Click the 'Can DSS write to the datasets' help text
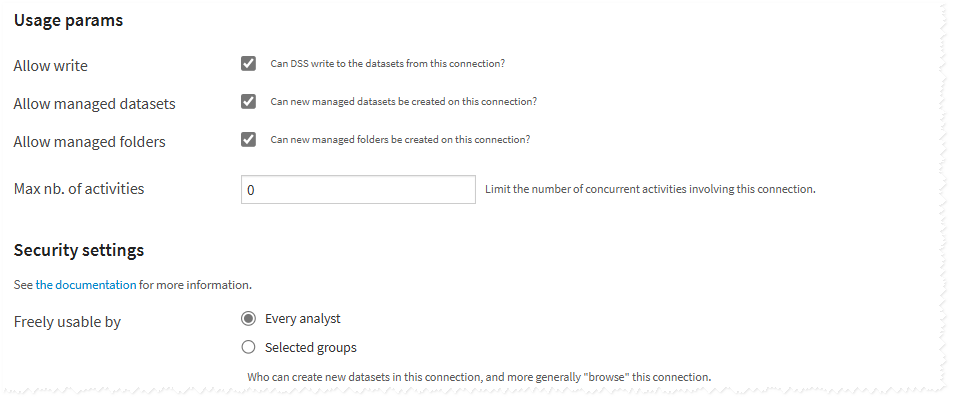This screenshot has height=403, width=956. [x=387, y=64]
